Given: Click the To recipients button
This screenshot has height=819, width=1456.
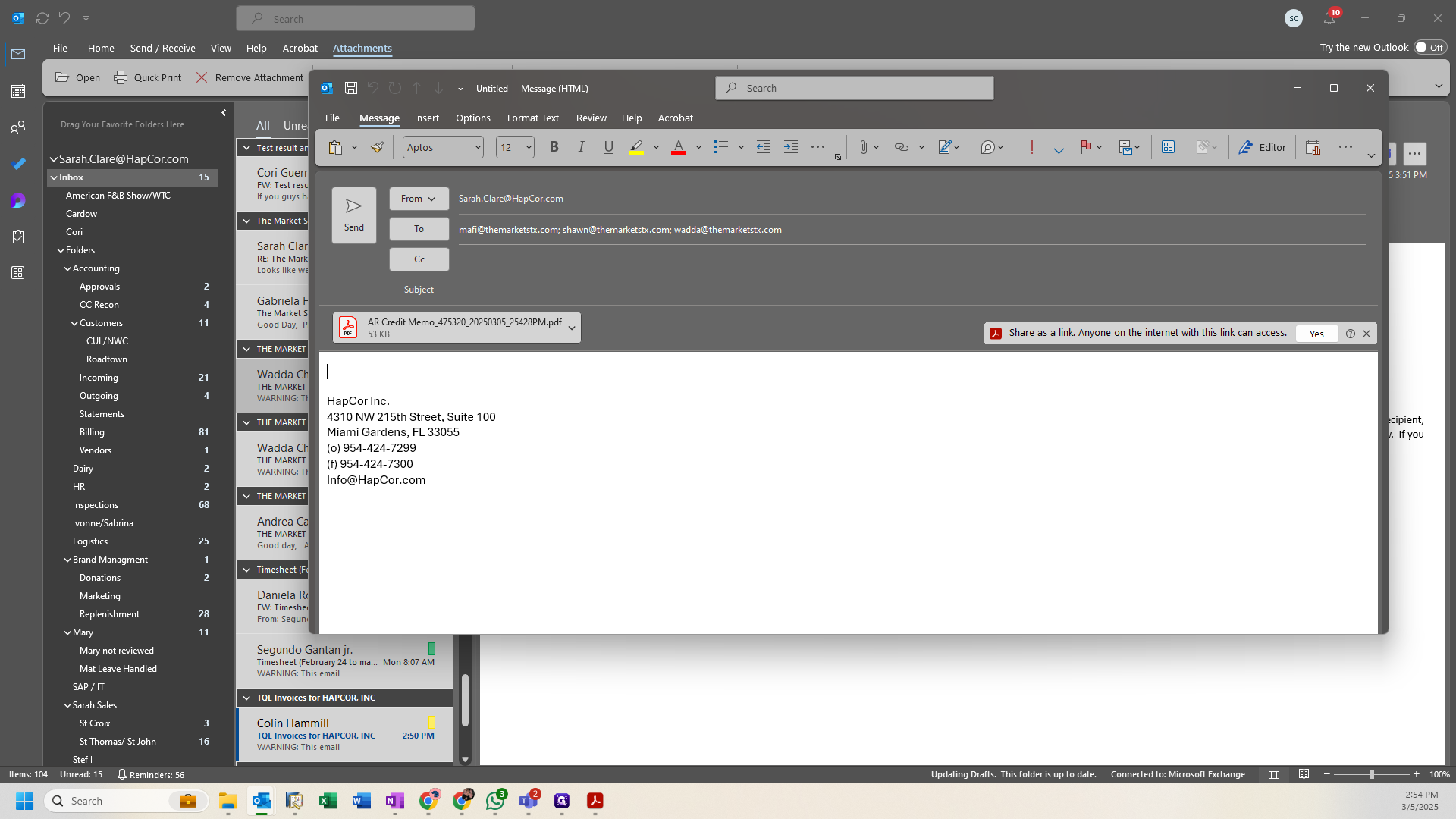Looking at the screenshot, I should pyautogui.click(x=419, y=229).
